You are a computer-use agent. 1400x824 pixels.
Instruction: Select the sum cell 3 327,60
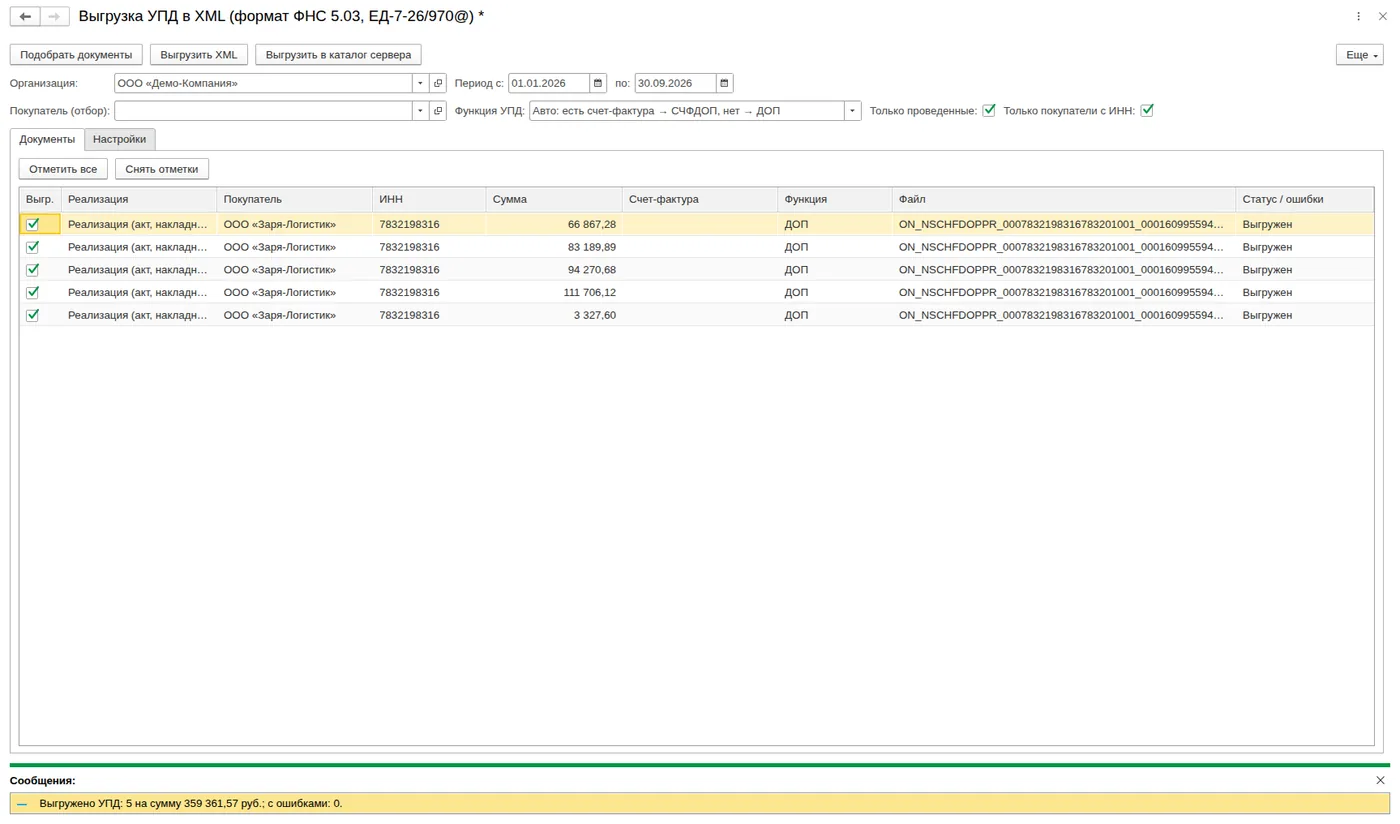(554, 315)
